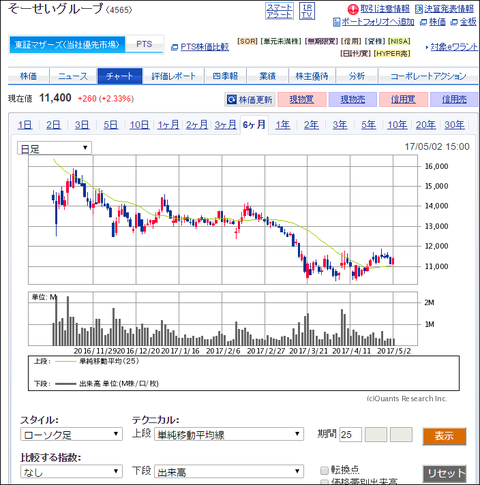
Task: Select the 1ヶ月 chart period
Action: pyautogui.click(x=168, y=125)
